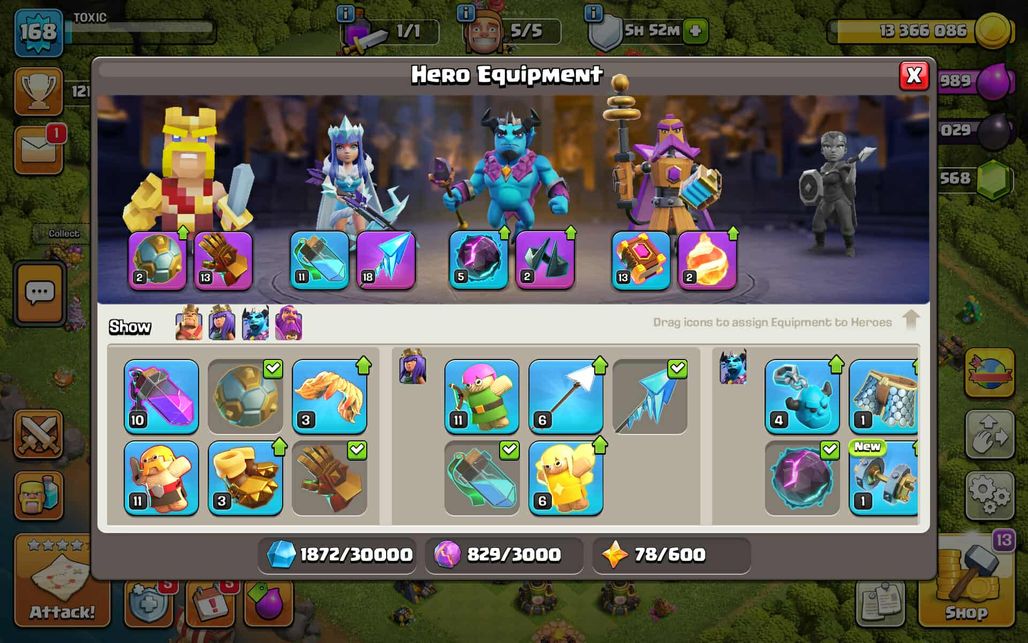The height and width of the screenshot is (643, 1028).
Task: Tap the Rage Vial level 10 equipment
Action: 161,397
